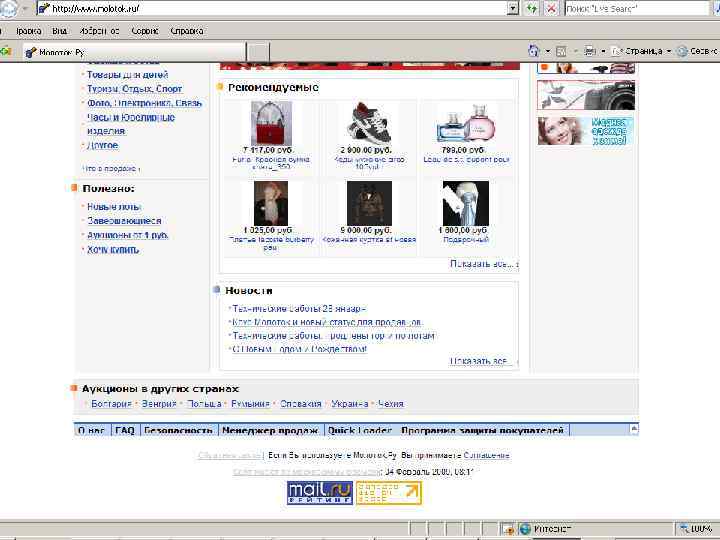This screenshot has height=540, width=720.
Task: Open Болгария auction site link
Action: 112,404
